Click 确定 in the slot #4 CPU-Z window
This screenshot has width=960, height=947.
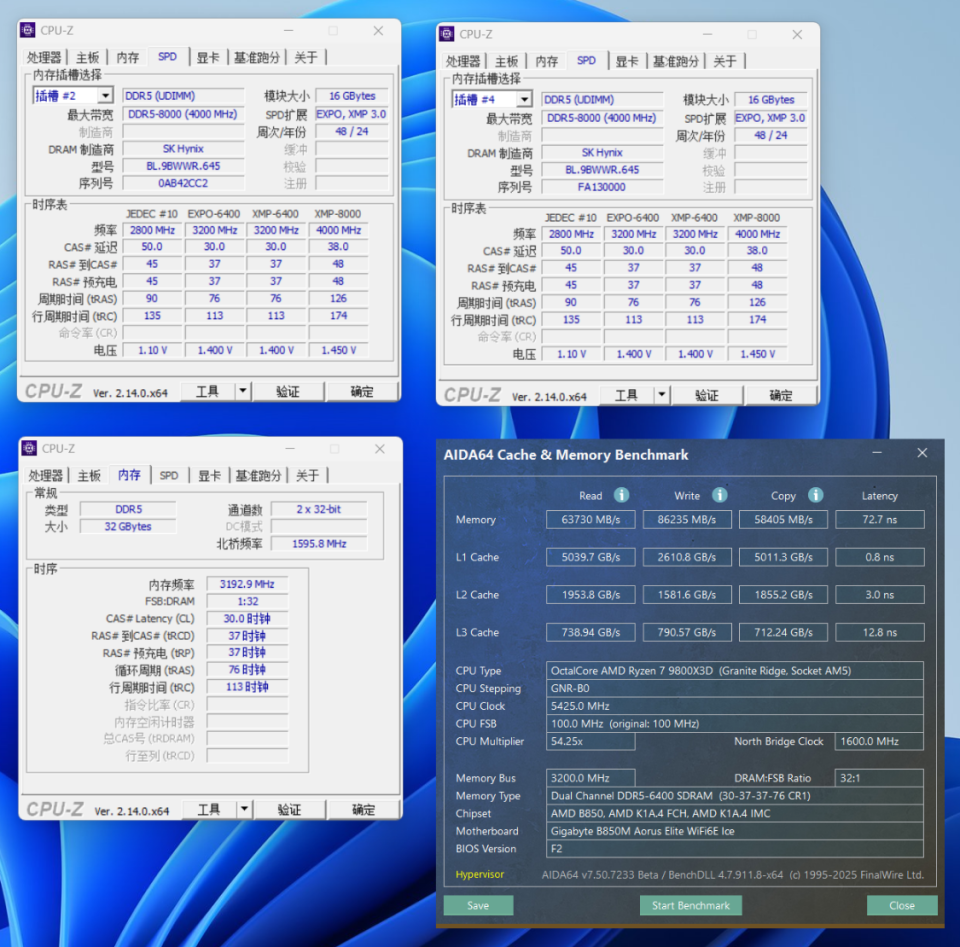(x=781, y=395)
